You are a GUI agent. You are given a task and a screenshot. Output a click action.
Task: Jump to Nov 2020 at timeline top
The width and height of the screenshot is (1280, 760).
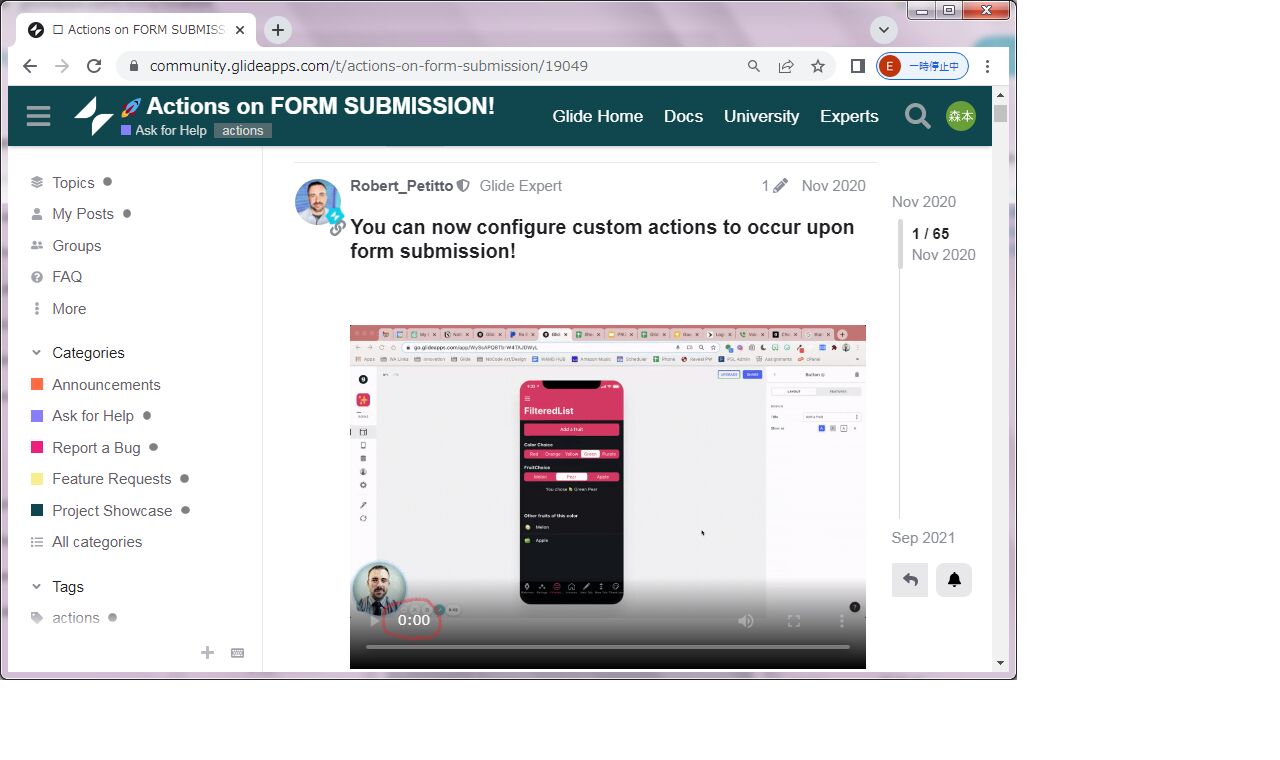coord(924,202)
